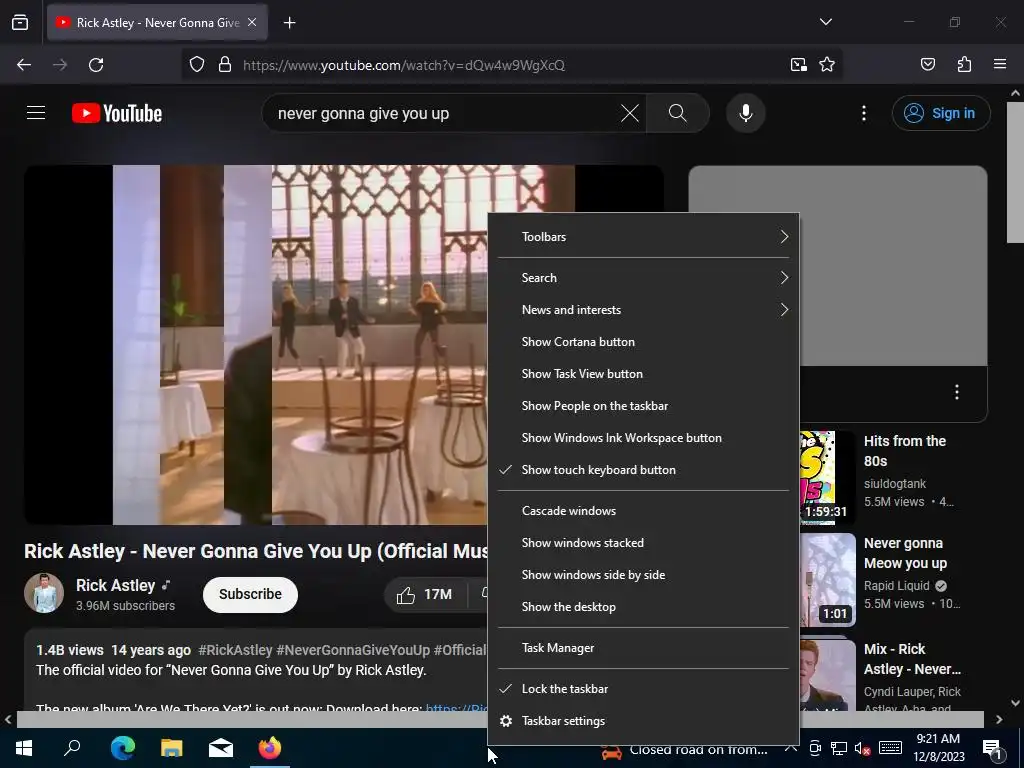
Task: Enable Show Cortana button
Action: (643, 342)
